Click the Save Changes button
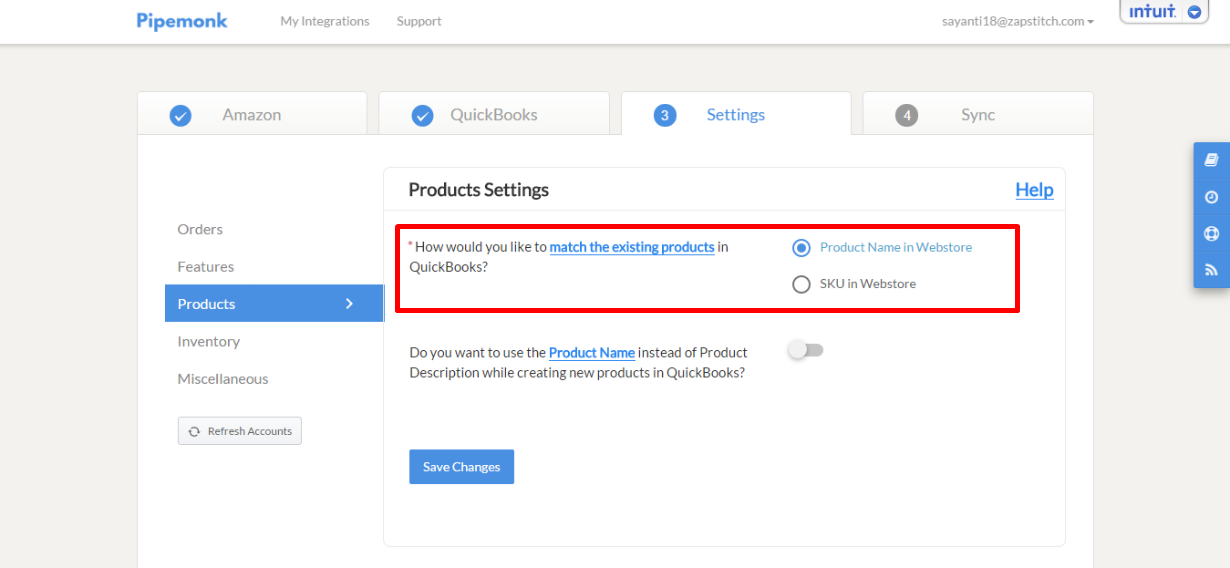 click(461, 467)
